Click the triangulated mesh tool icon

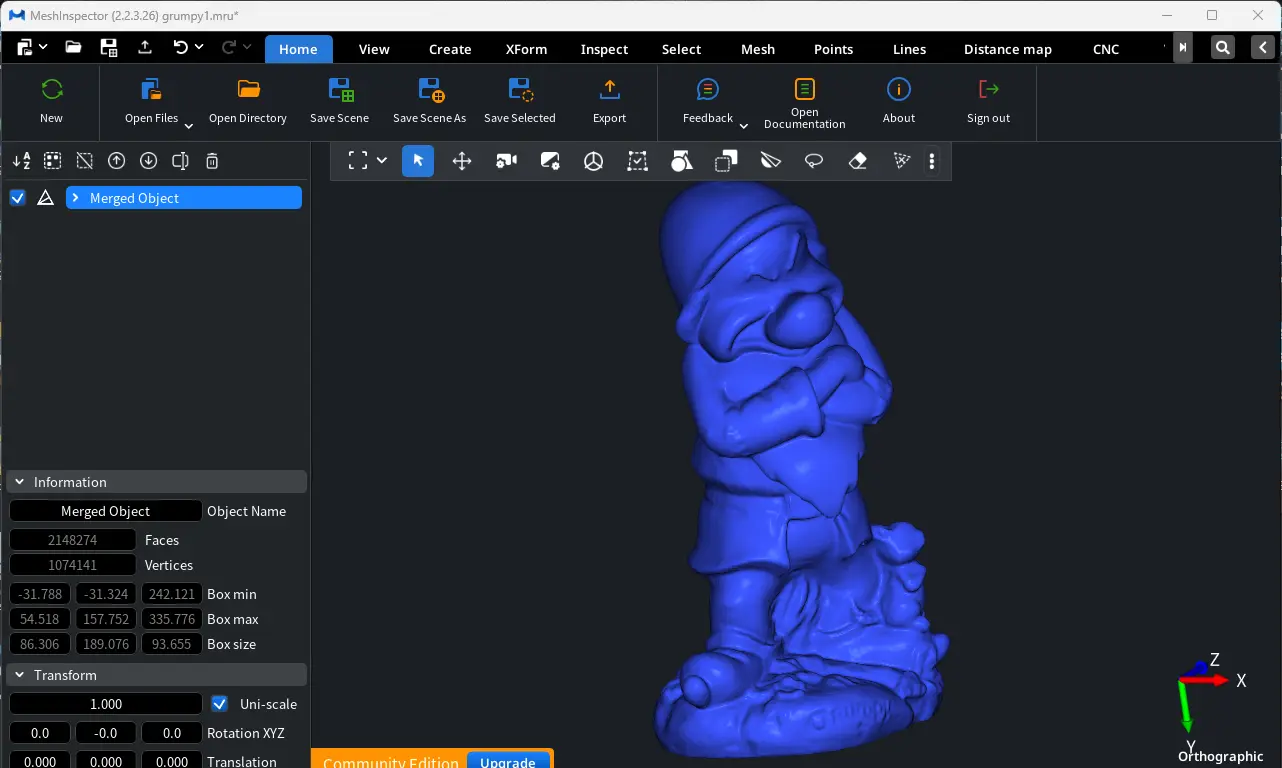(902, 161)
